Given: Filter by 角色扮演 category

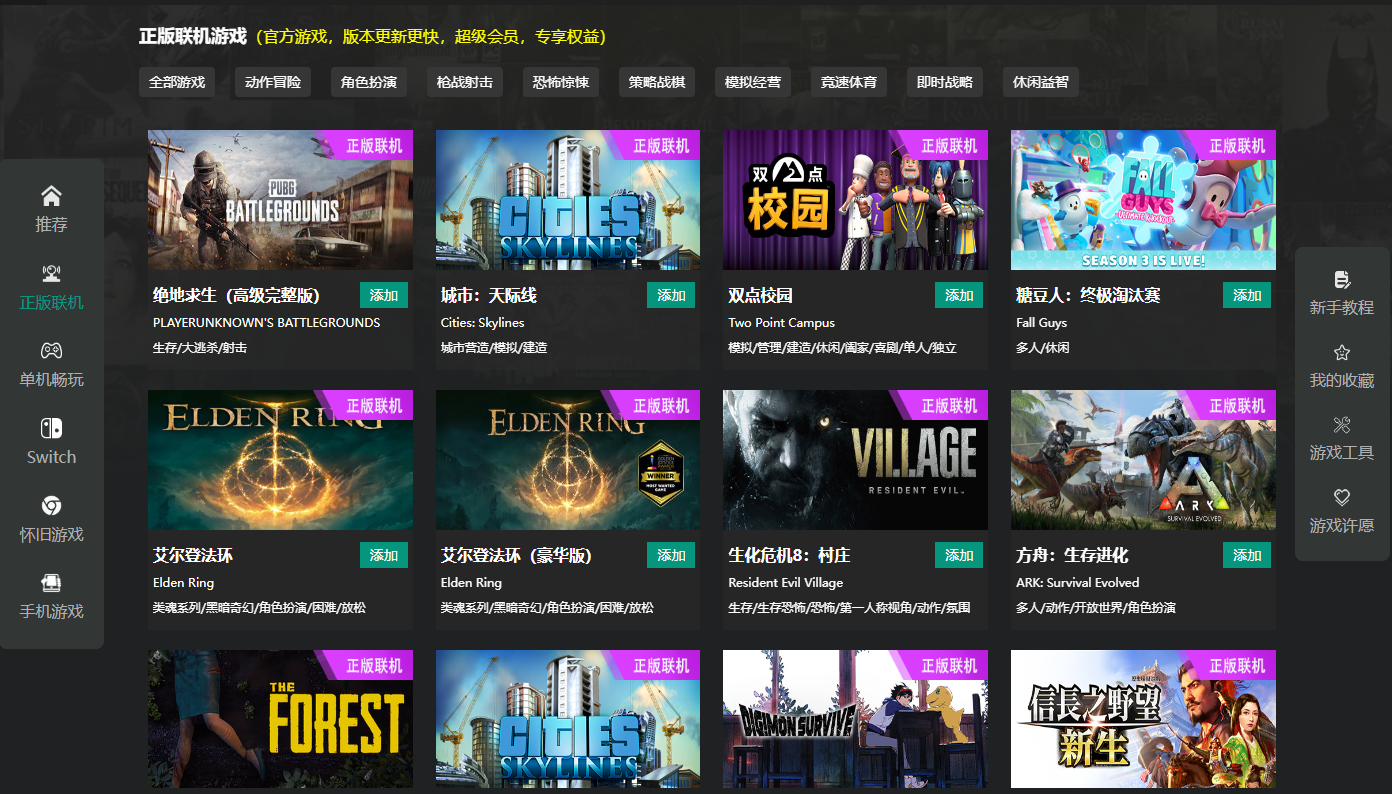Looking at the screenshot, I should 369,82.
